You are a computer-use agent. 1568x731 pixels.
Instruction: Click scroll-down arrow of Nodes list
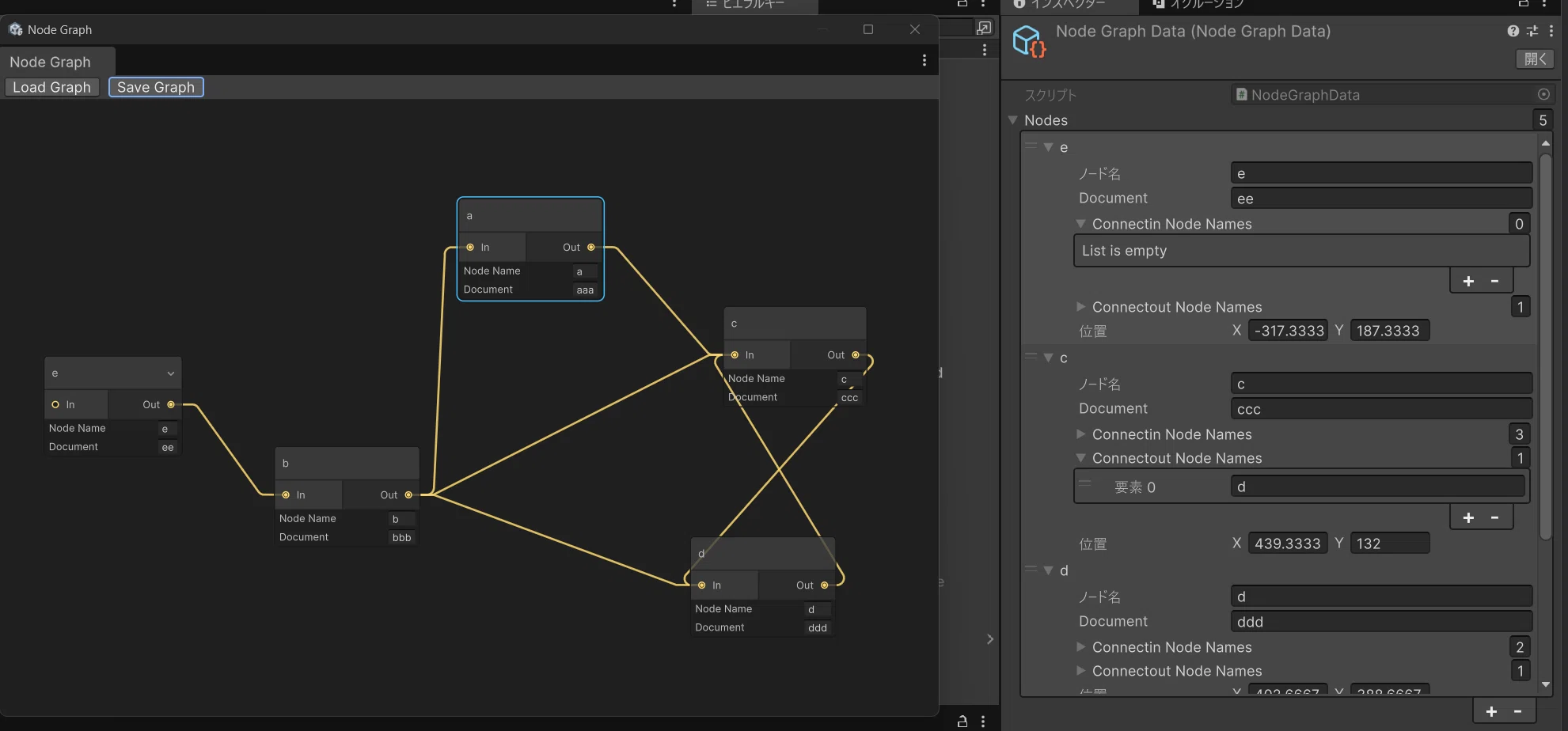1546,685
